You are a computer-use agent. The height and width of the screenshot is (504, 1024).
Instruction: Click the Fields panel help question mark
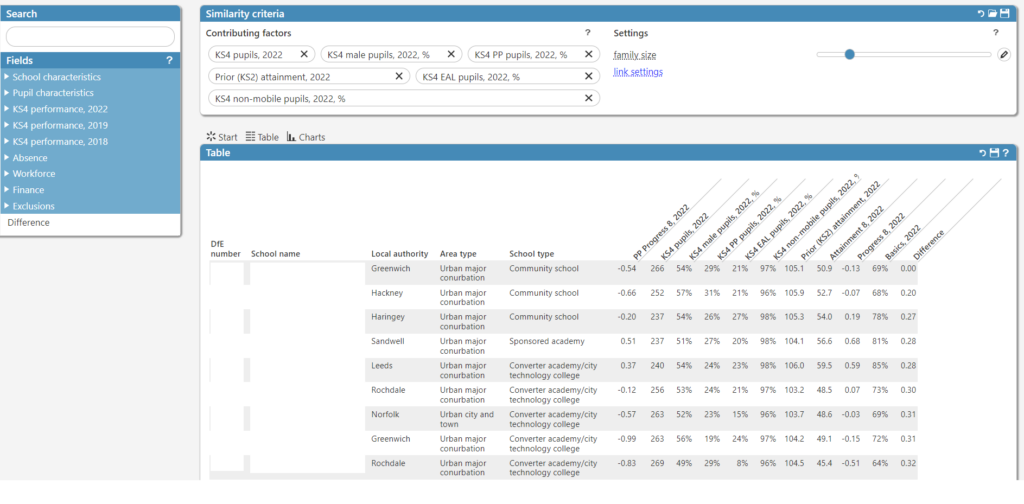click(x=169, y=60)
